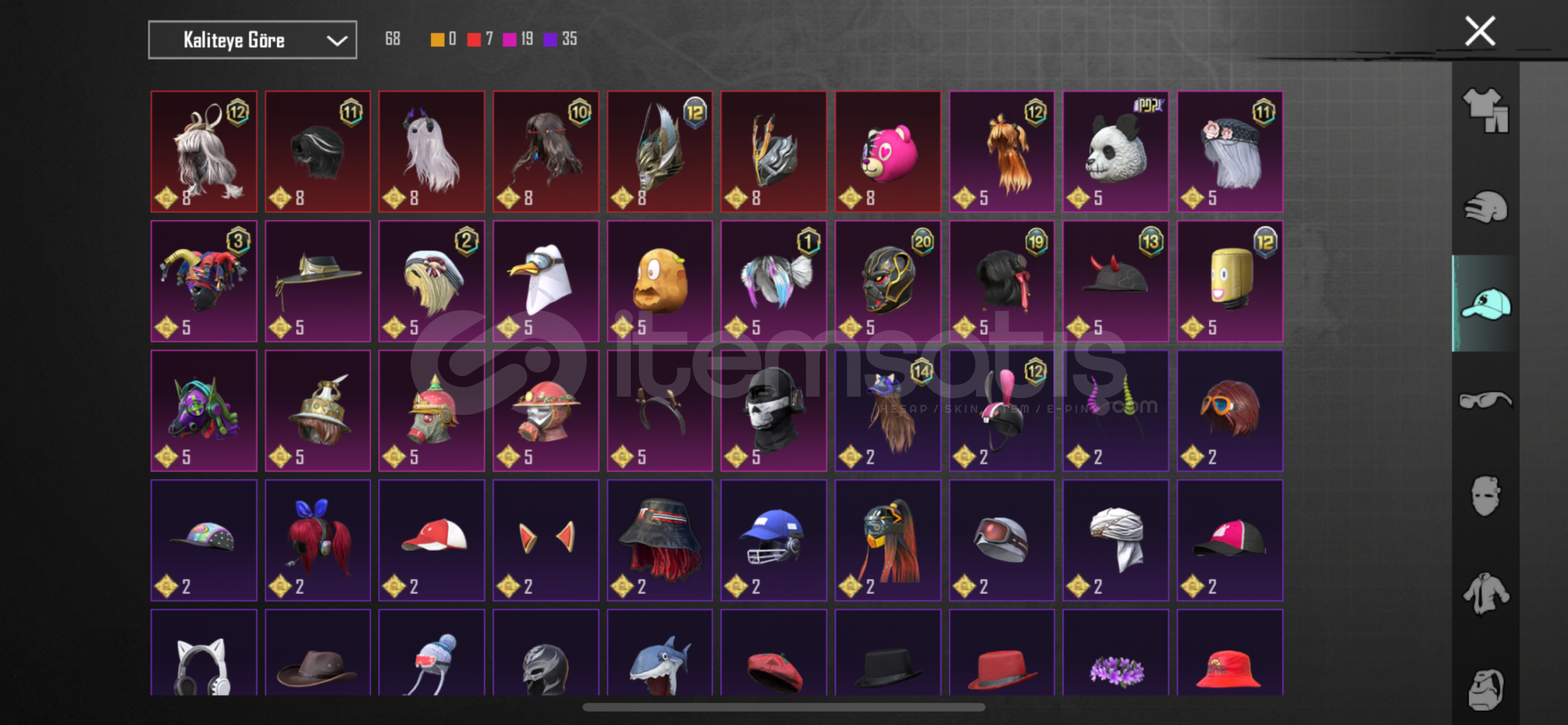
Task: Click the dropdown chevron arrow
Action: point(337,41)
